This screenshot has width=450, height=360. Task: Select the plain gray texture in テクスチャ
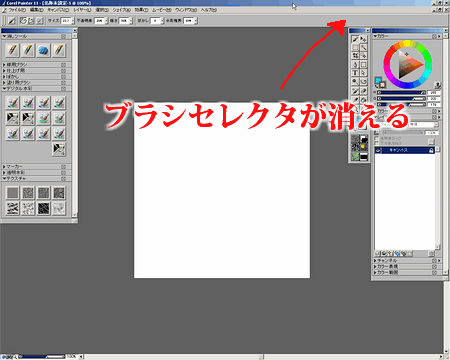click(13, 193)
